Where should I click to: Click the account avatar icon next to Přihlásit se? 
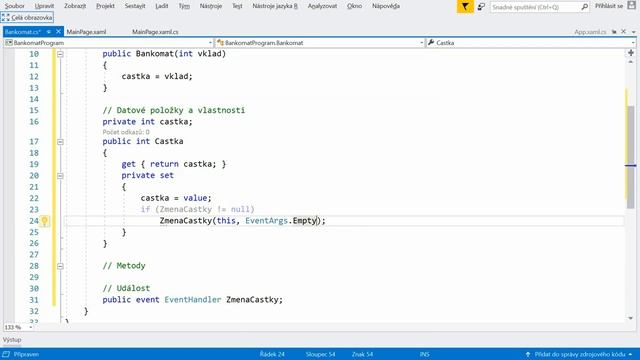pos(631,6)
